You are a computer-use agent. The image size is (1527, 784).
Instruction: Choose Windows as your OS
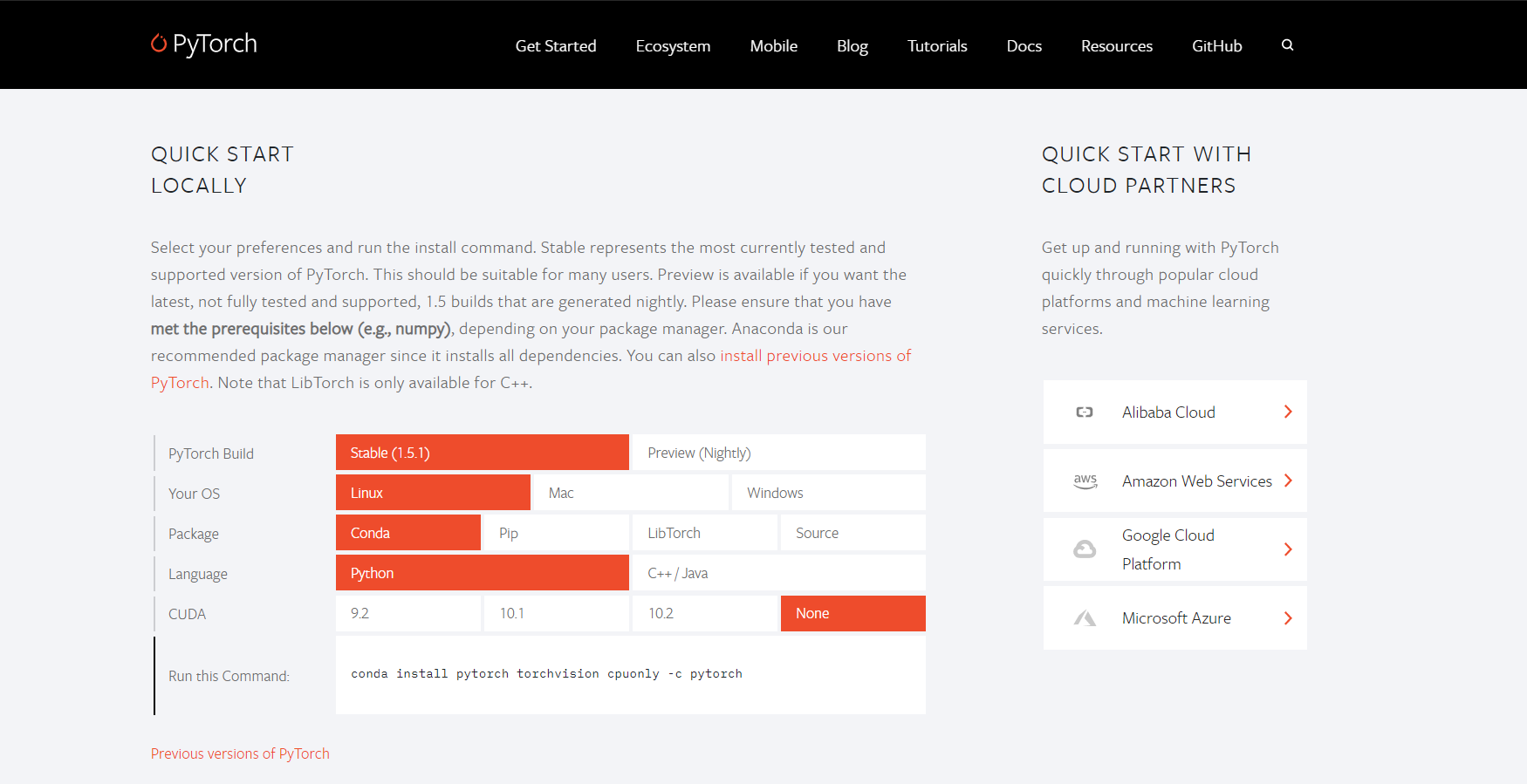click(829, 493)
